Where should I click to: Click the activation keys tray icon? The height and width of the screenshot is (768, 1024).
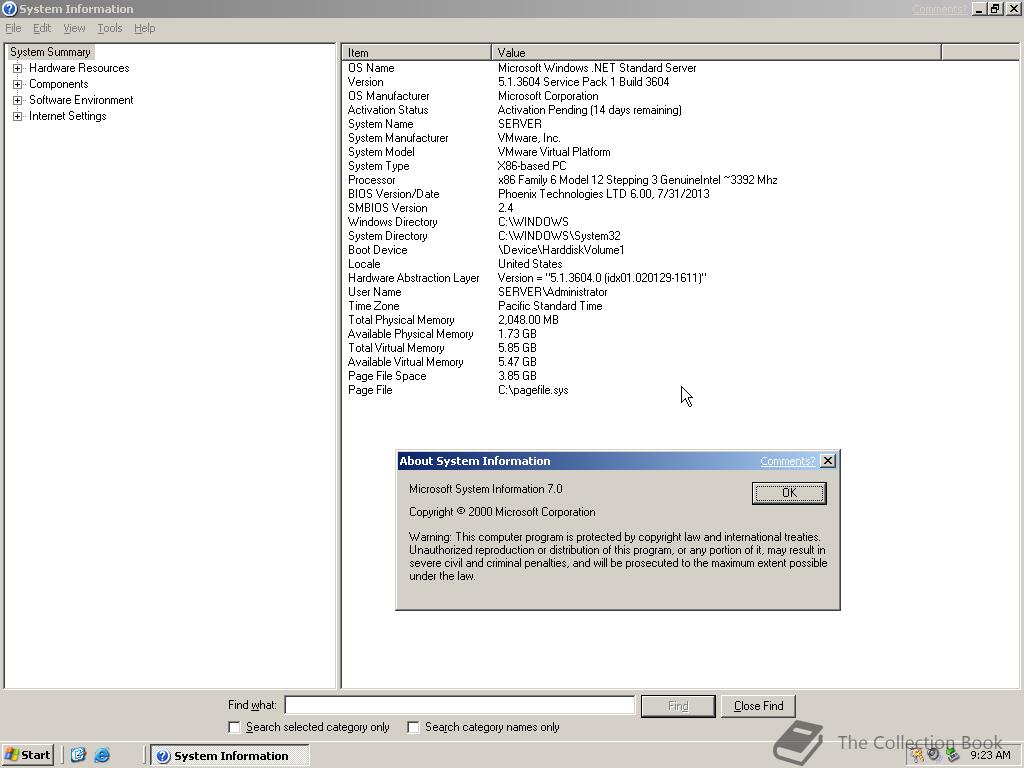pyautogui.click(x=918, y=756)
